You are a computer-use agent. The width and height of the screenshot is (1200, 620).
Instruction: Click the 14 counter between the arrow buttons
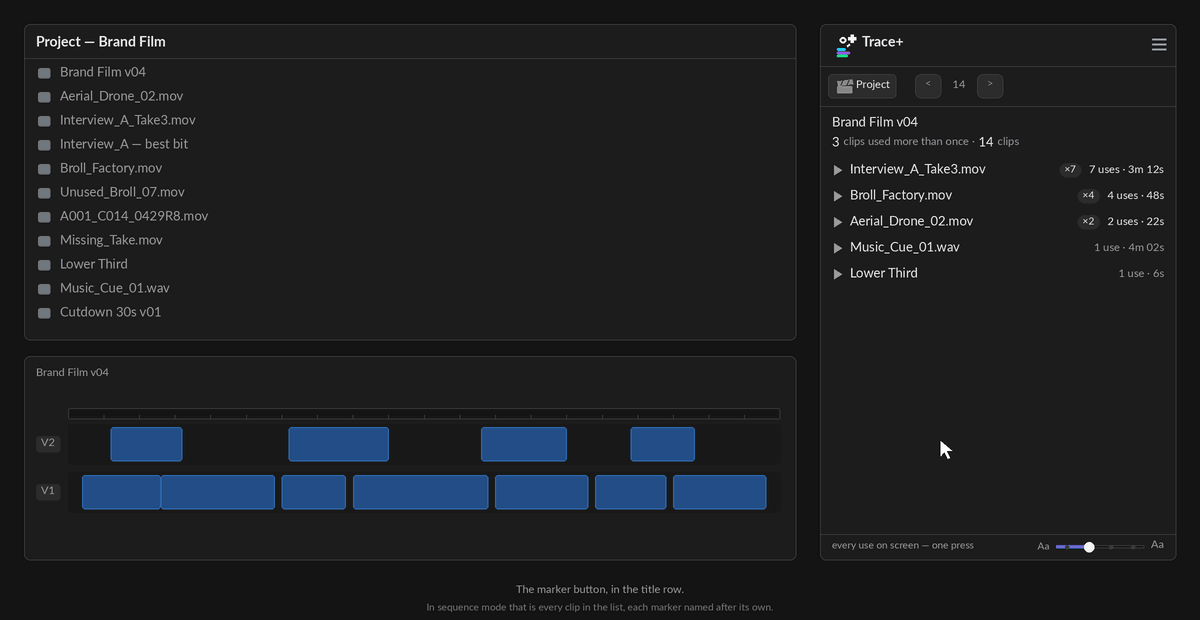click(x=959, y=85)
